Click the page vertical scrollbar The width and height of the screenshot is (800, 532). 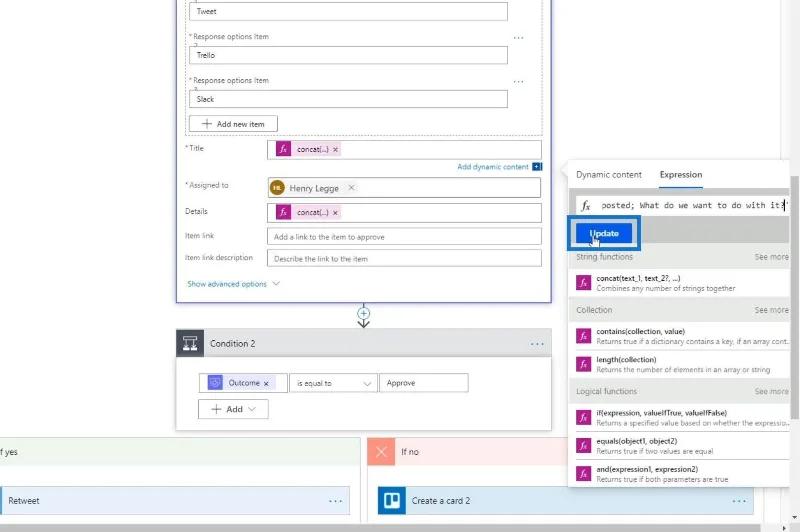click(794, 296)
